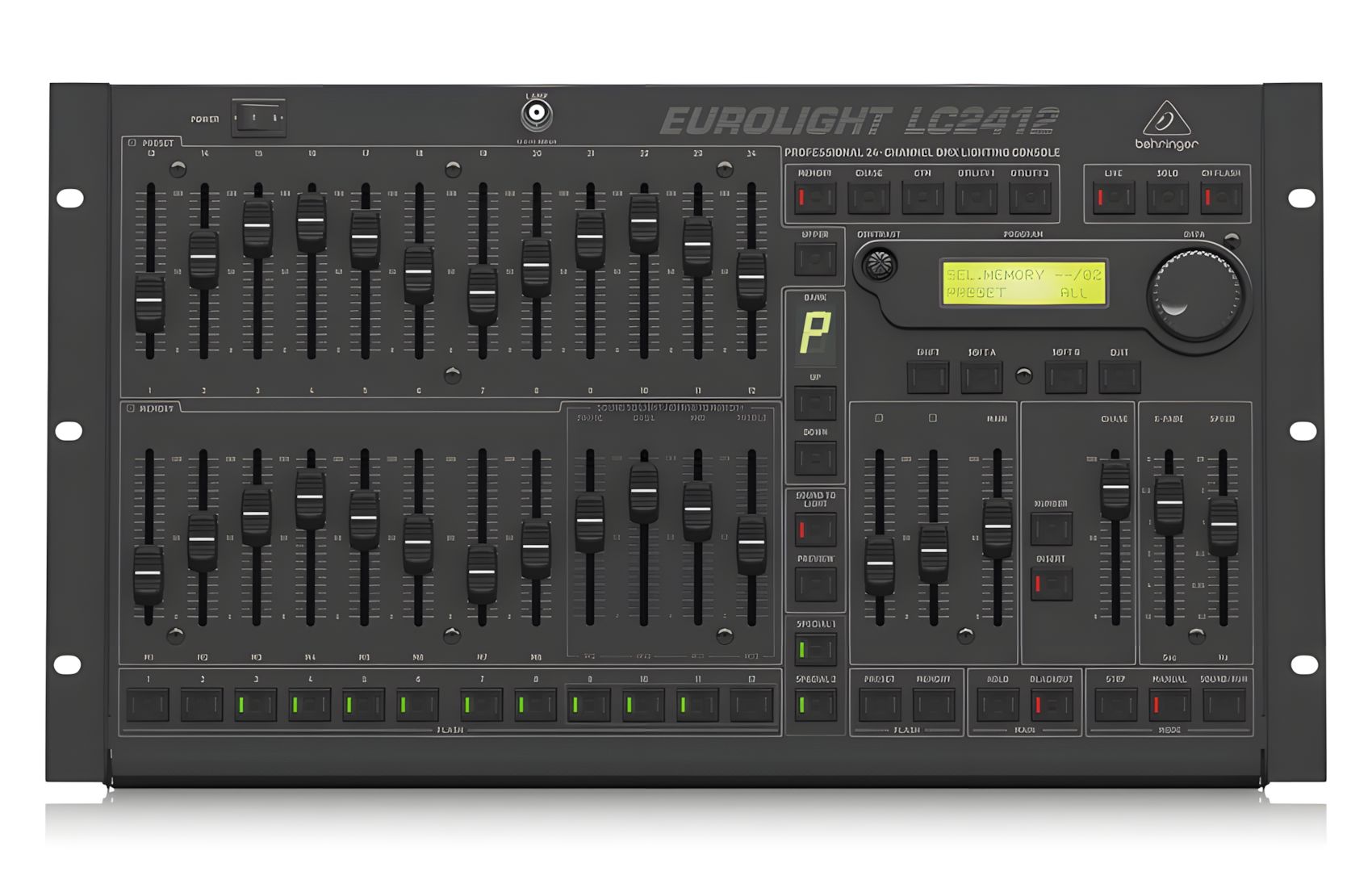This screenshot has width=1372, height=888.
Task: Tap the green-lit channel flash button 9
Action: [x=589, y=706]
